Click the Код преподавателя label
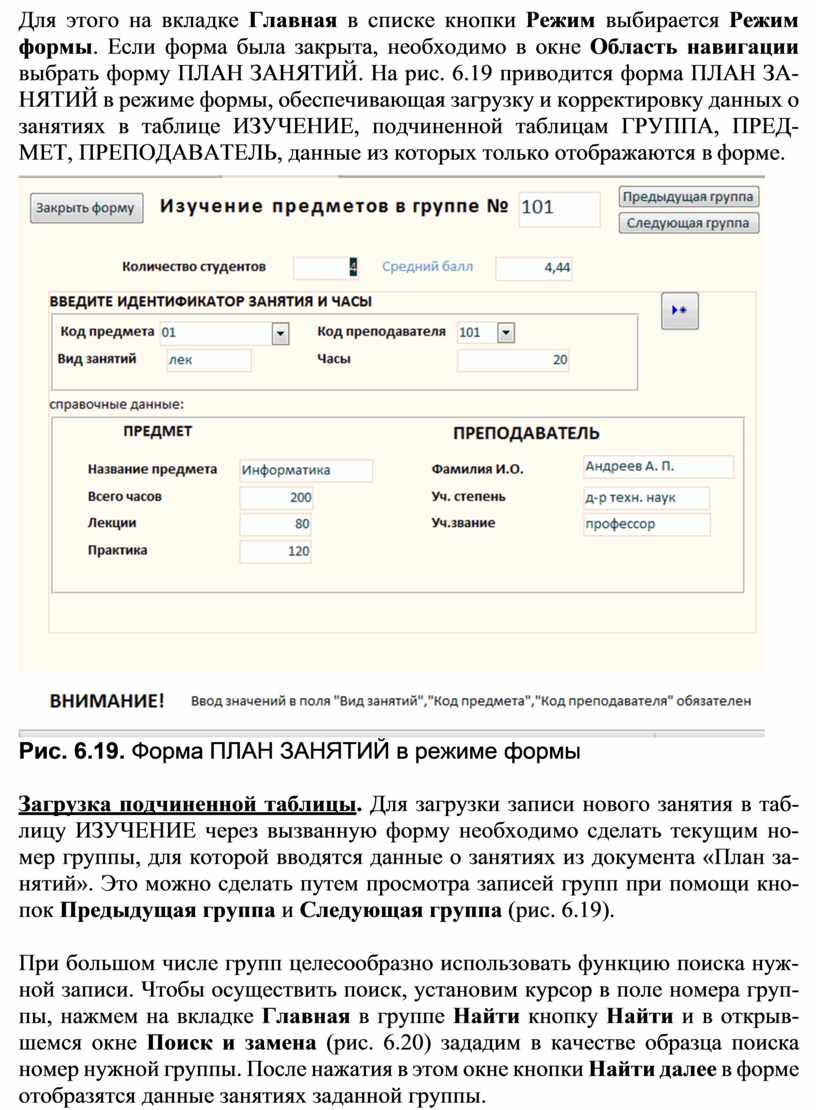The image size is (816, 1110). [x=381, y=331]
